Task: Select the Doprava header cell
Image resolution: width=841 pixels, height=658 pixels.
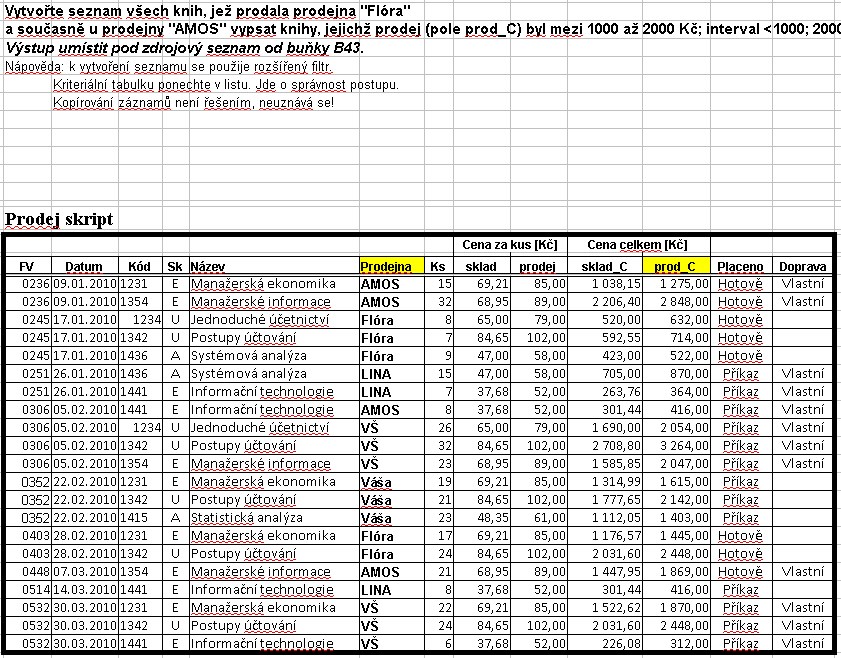Action: tap(803, 267)
